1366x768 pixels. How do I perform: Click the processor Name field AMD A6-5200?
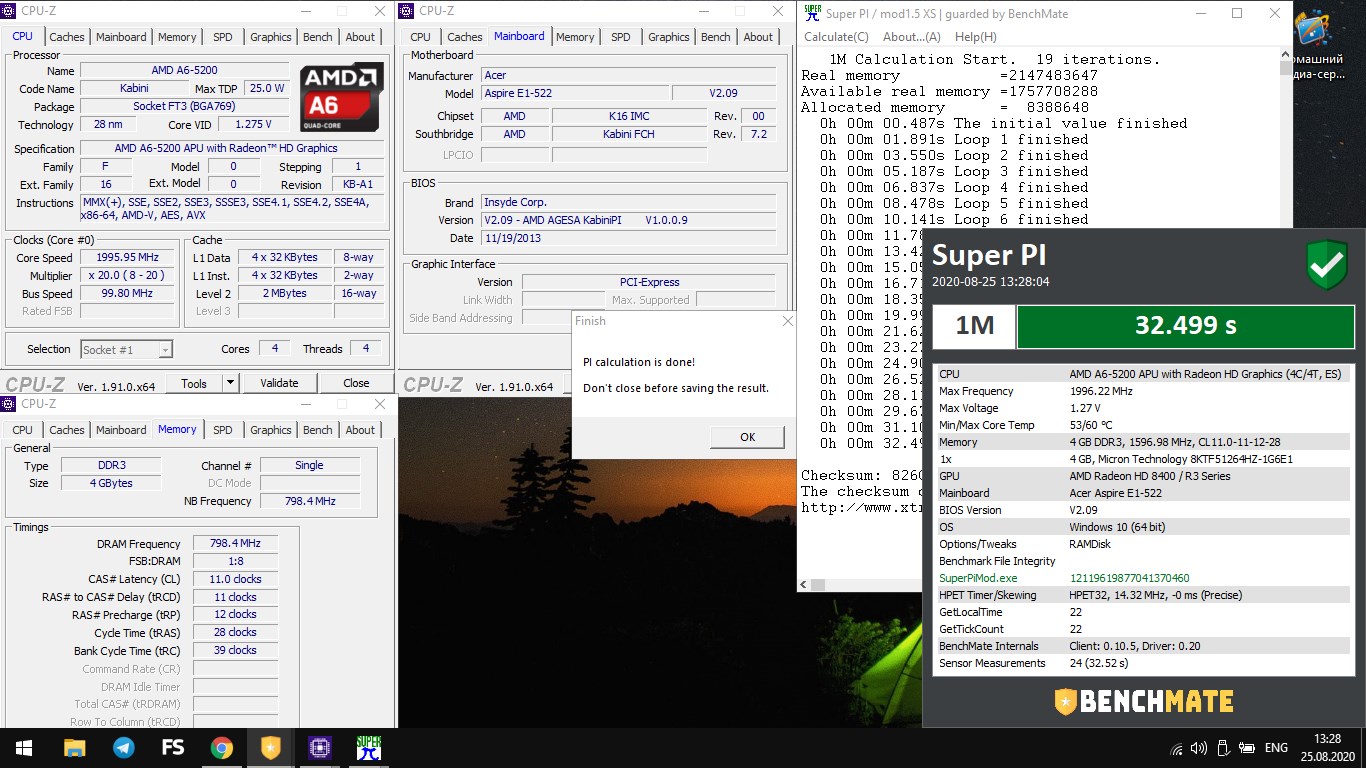184,71
